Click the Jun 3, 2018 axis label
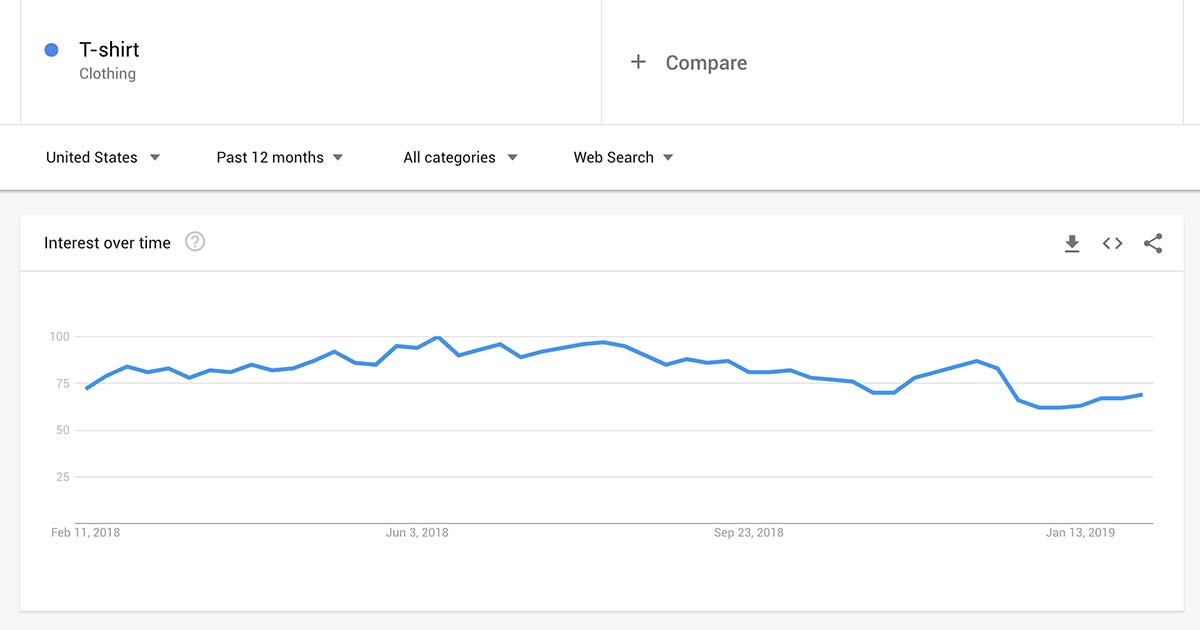This screenshot has height=630, width=1200. click(x=417, y=533)
